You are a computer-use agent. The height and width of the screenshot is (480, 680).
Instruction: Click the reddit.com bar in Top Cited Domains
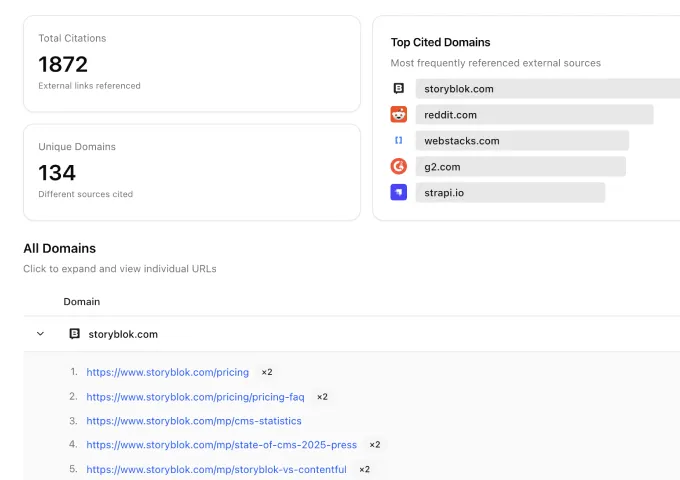point(534,114)
